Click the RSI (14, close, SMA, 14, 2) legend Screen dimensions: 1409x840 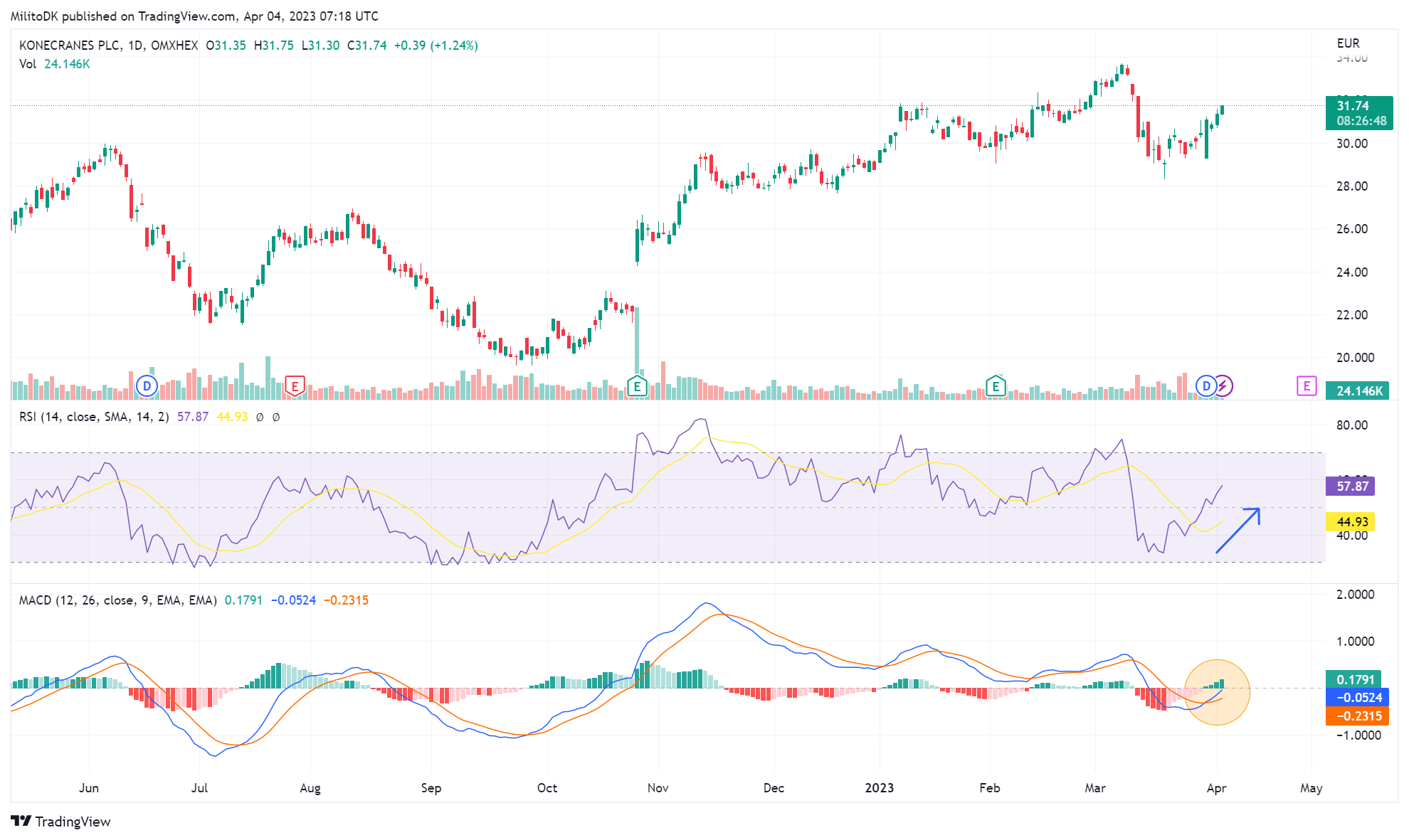[x=94, y=417]
